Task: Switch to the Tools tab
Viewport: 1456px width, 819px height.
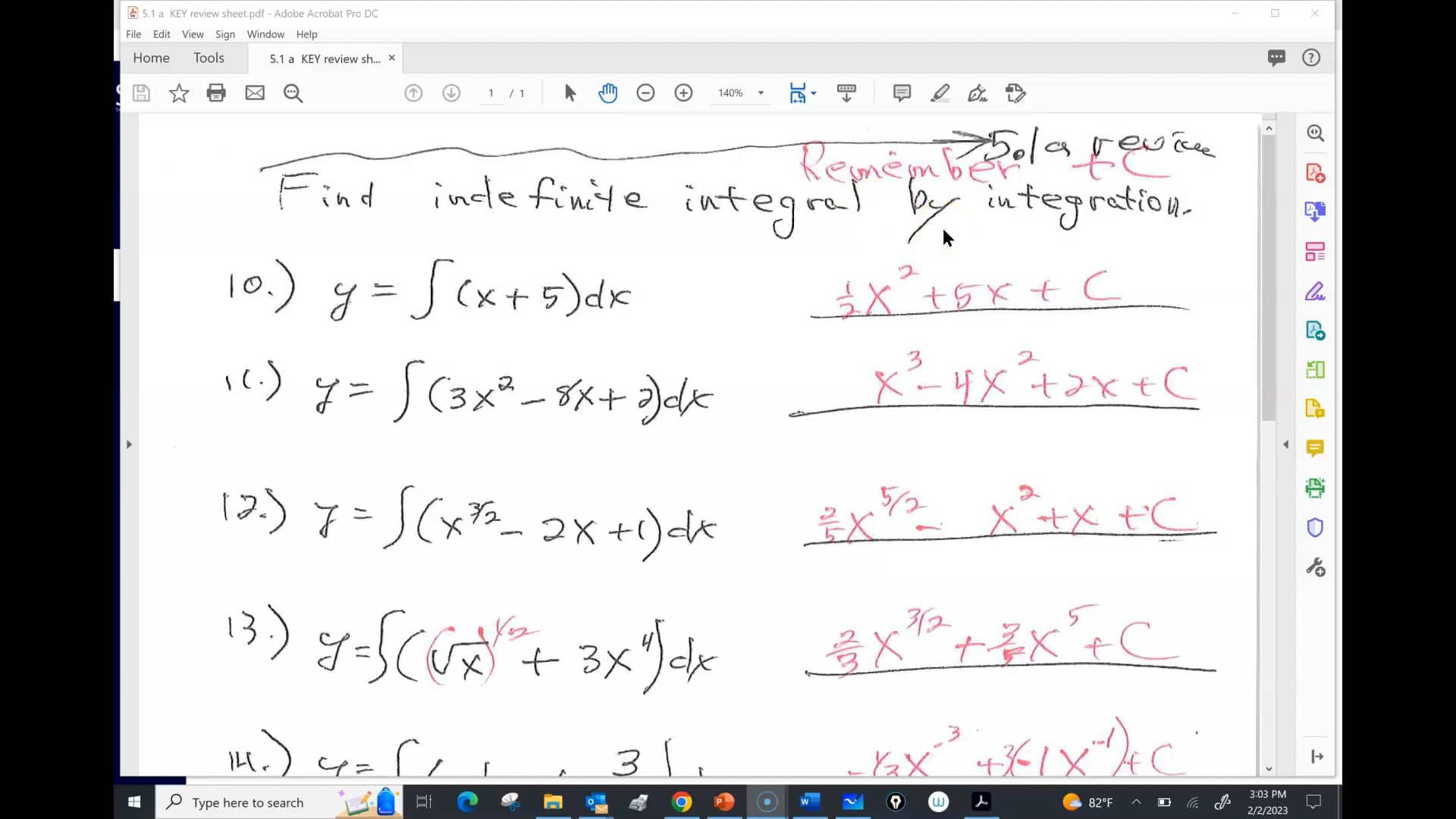Action: pos(209,58)
